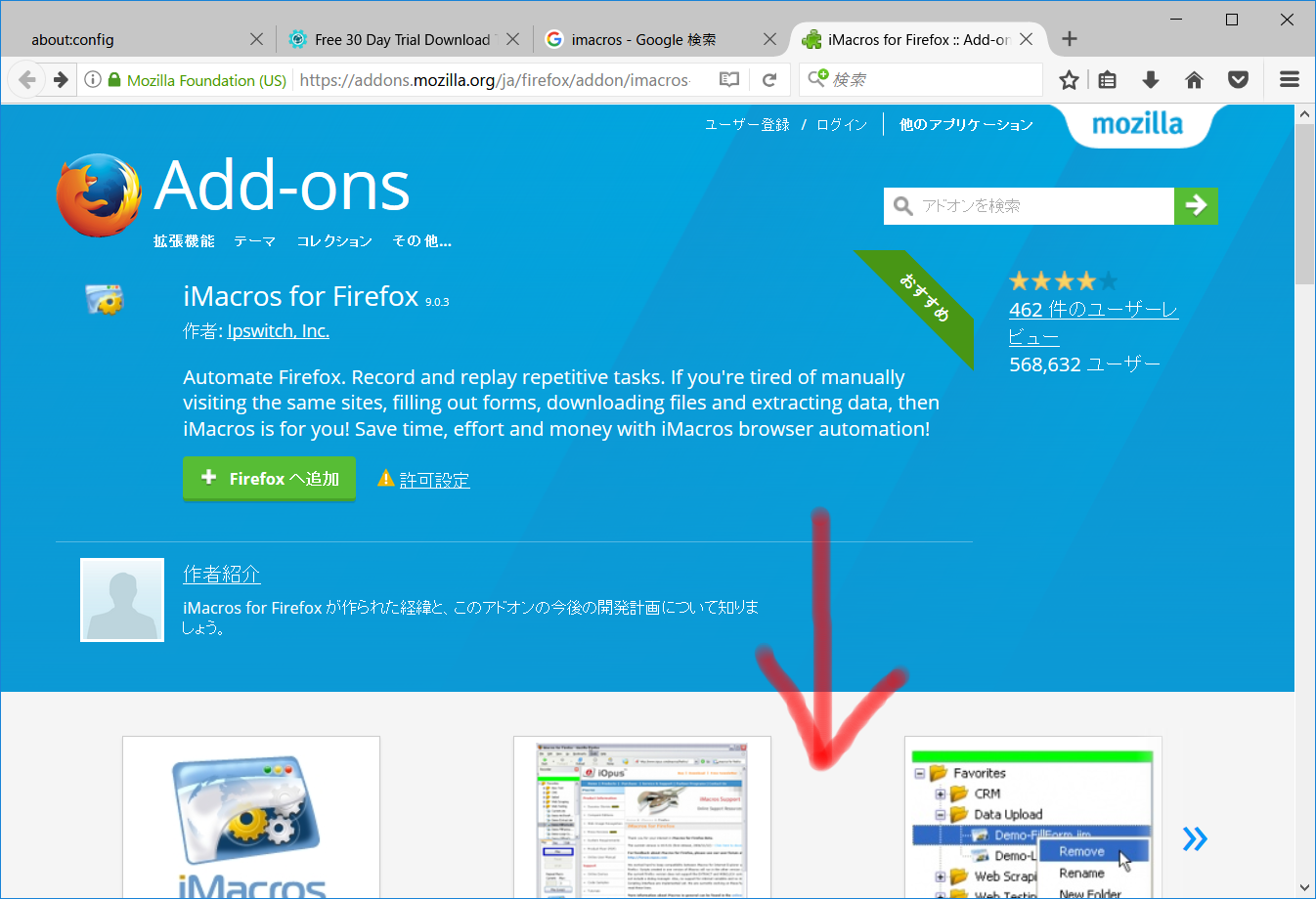Submit add-on search with green arrow button

point(1196,206)
